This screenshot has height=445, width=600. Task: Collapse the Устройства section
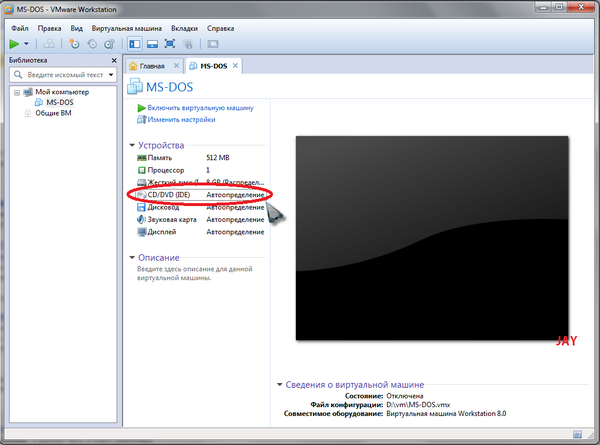(x=132, y=145)
